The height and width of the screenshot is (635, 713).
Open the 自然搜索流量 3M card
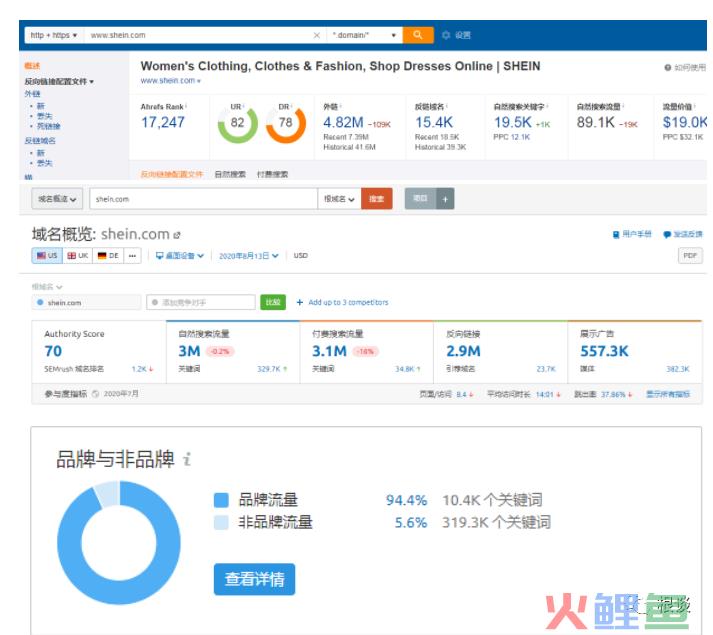pos(233,352)
